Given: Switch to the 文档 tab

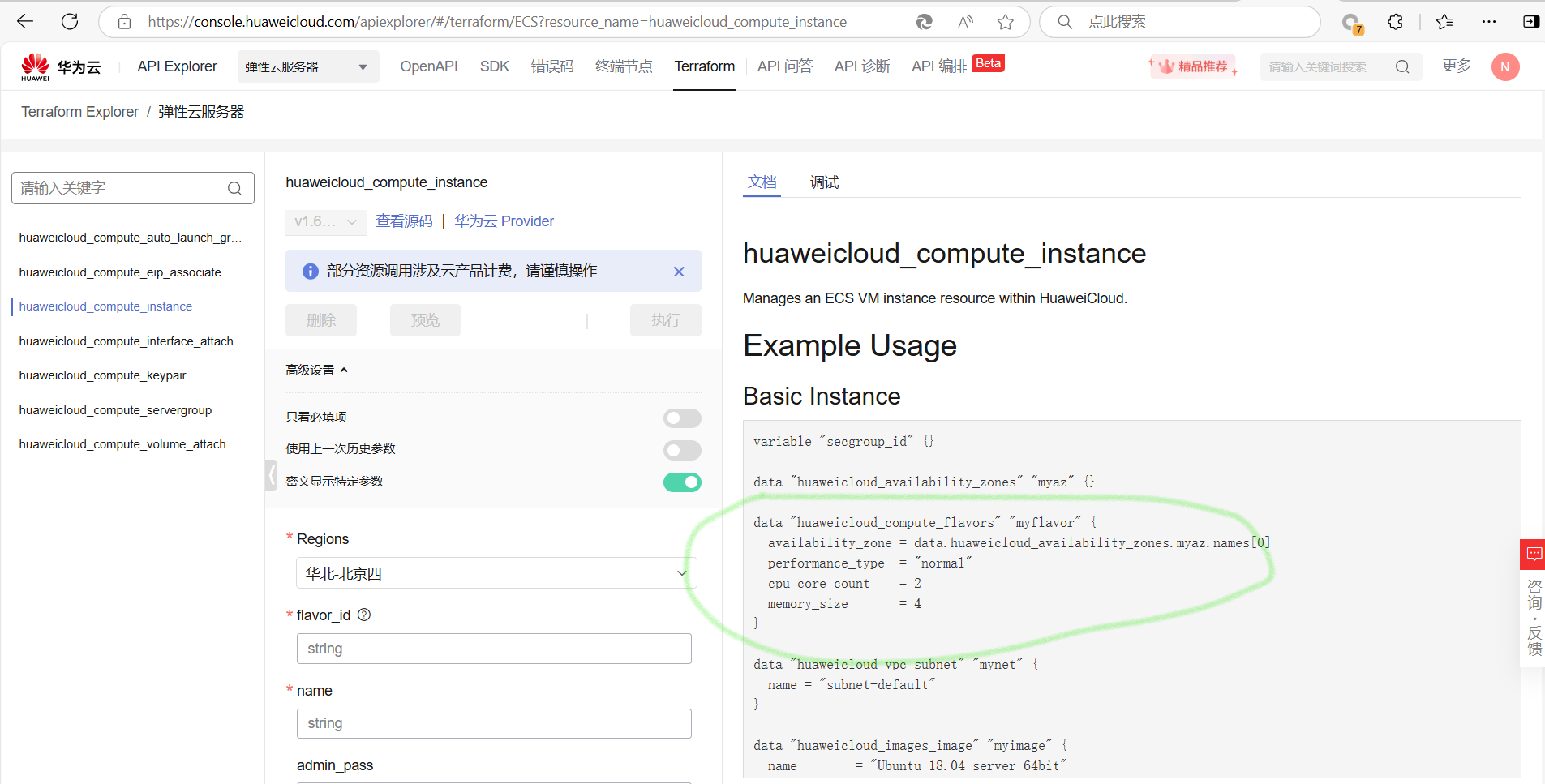Looking at the screenshot, I should (x=762, y=182).
